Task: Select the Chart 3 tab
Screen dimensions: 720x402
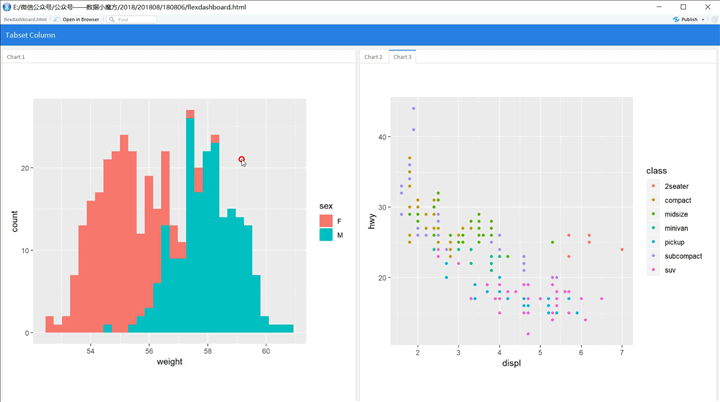Action: point(402,57)
